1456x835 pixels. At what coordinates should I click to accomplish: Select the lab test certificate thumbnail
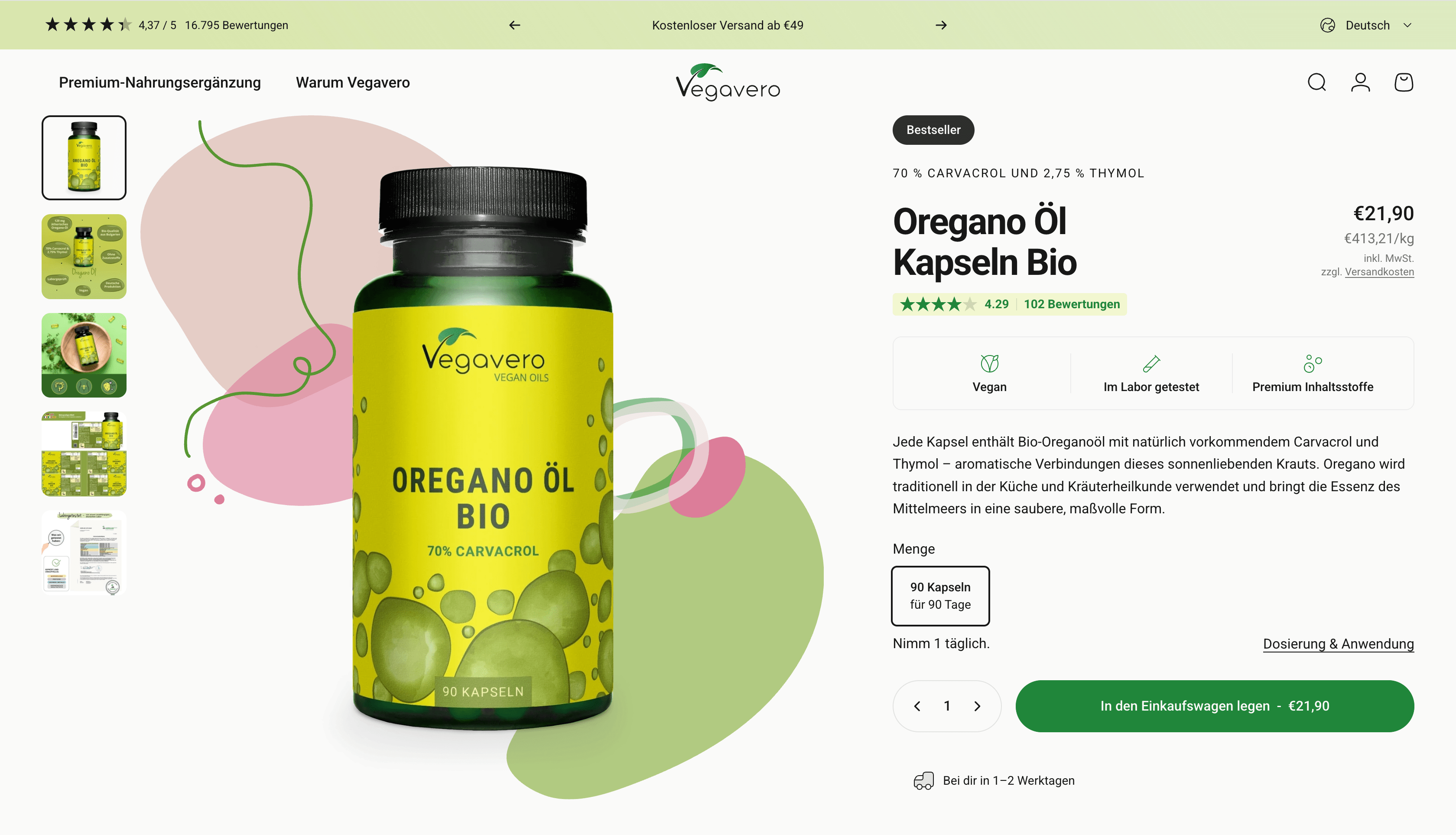pyautogui.click(x=84, y=552)
